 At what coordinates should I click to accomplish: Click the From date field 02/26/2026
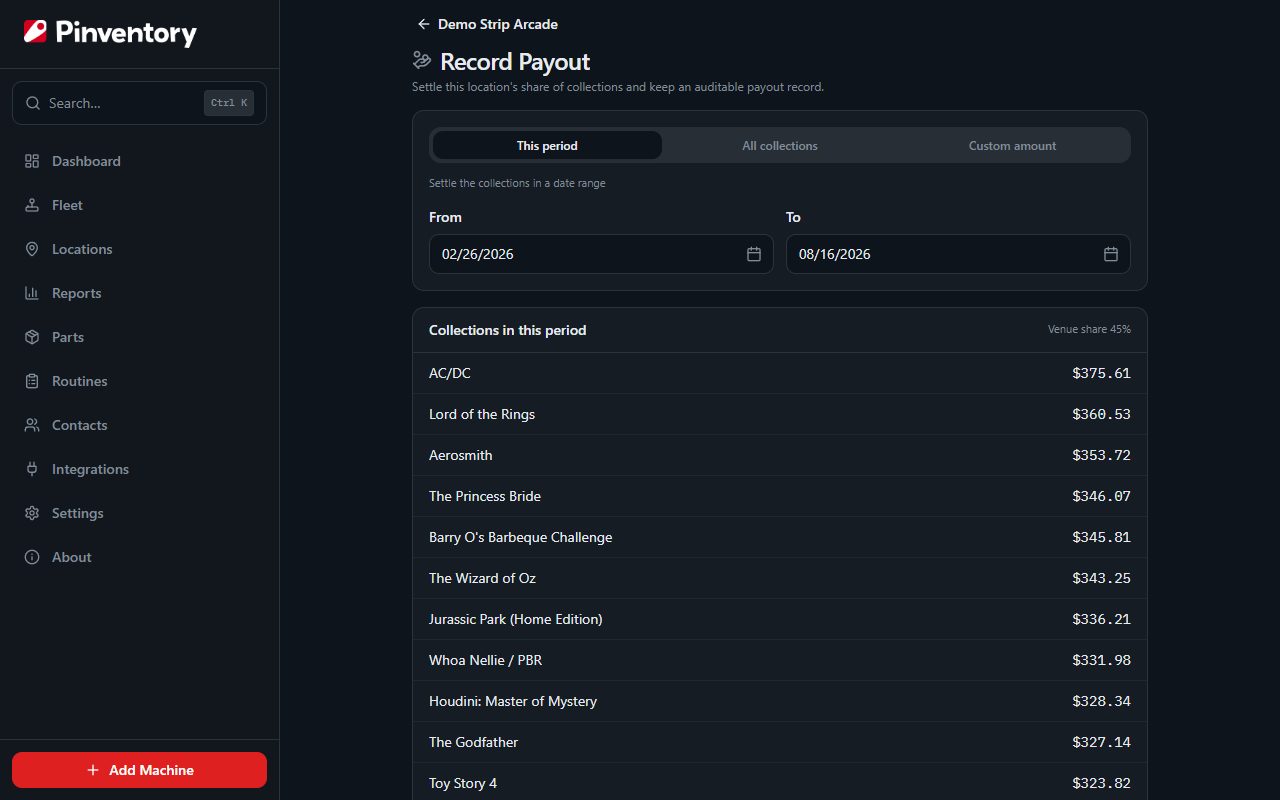click(601, 254)
